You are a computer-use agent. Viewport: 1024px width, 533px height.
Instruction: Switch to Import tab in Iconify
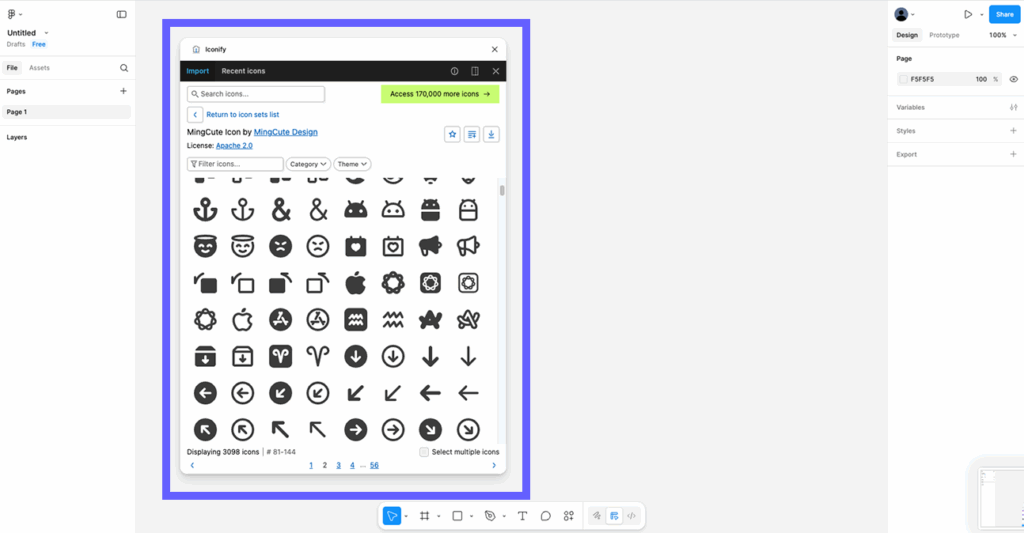pos(197,71)
